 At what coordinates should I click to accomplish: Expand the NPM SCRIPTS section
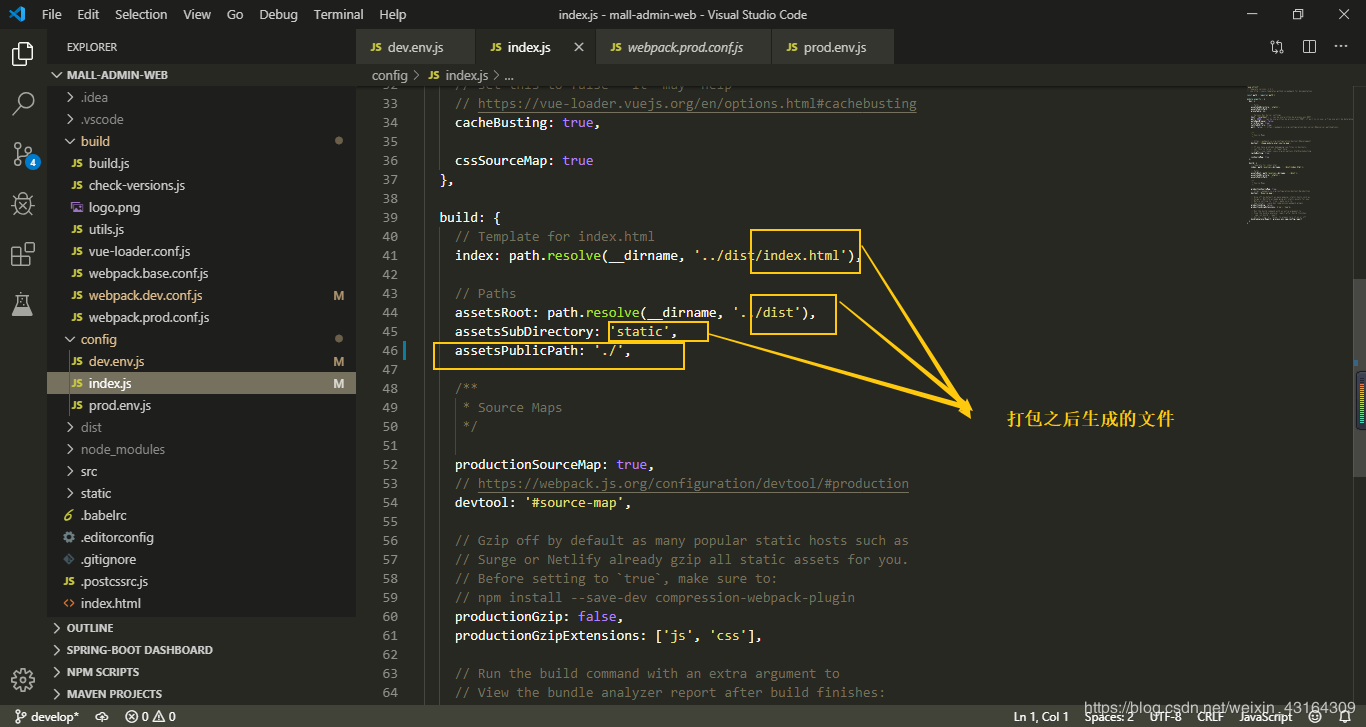click(x=202, y=672)
